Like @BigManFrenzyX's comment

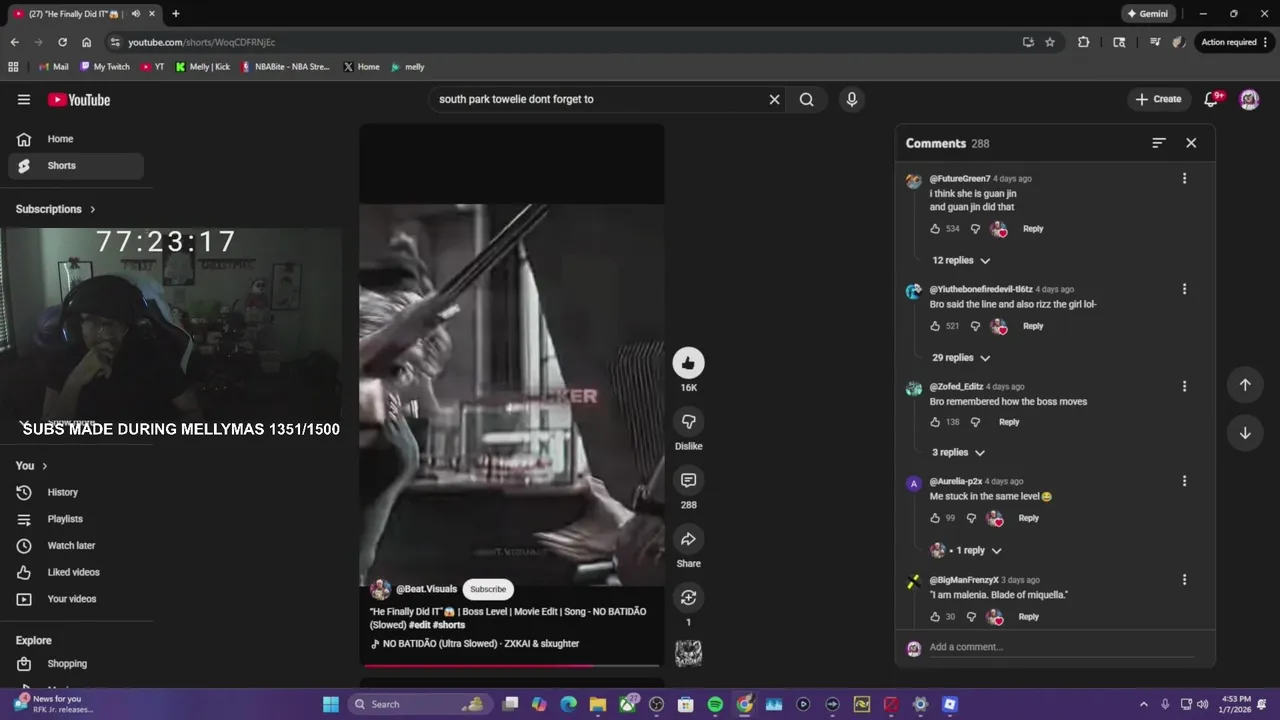(935, 617)
